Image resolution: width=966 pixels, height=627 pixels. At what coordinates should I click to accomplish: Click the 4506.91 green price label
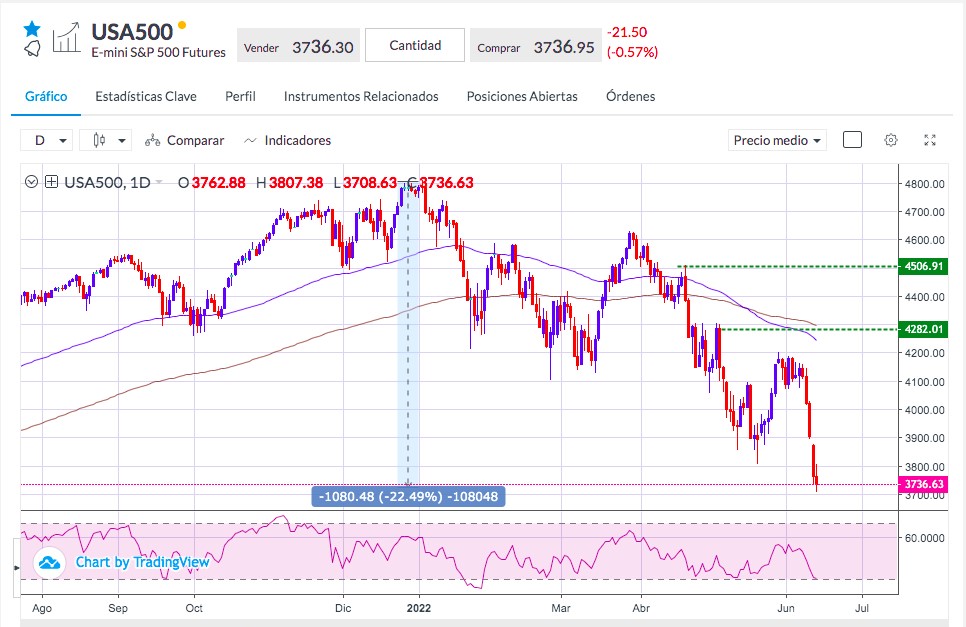[x=923, y=266]
